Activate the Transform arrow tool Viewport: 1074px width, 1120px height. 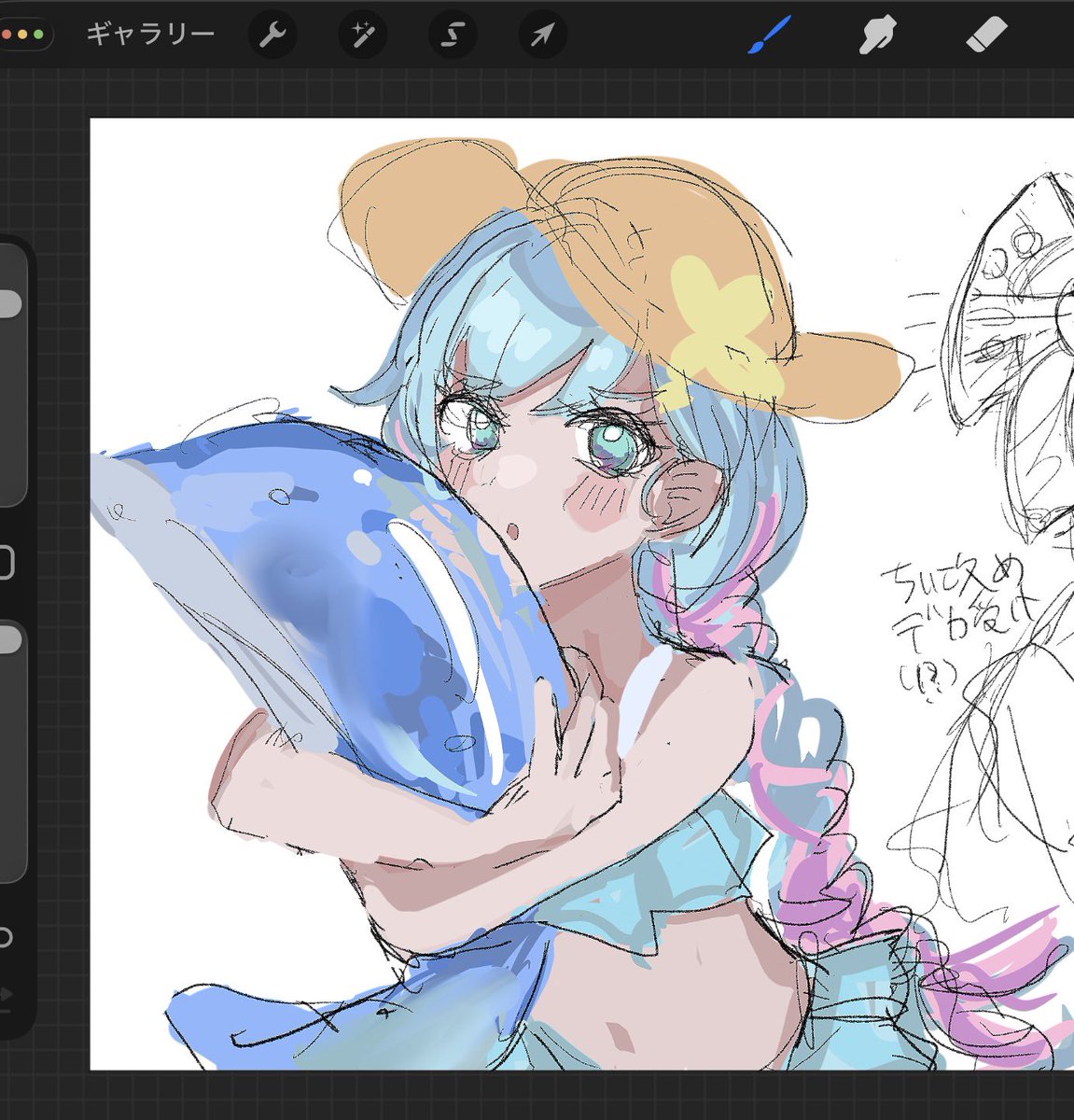[542, 35]
